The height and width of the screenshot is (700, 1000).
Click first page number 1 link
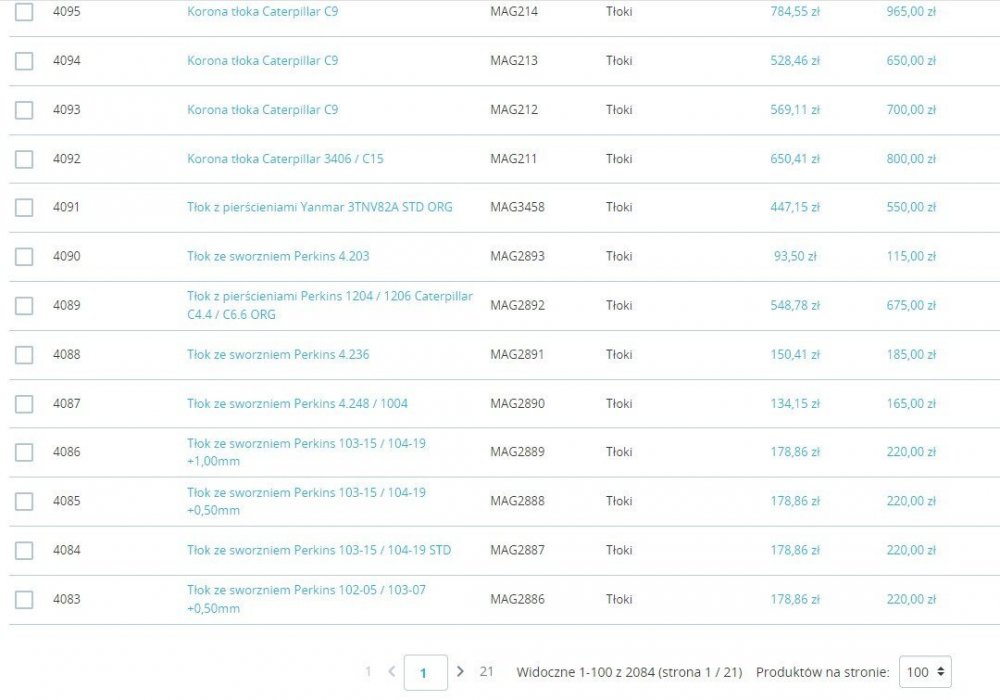pyautogui.click(x=368, y=671)
